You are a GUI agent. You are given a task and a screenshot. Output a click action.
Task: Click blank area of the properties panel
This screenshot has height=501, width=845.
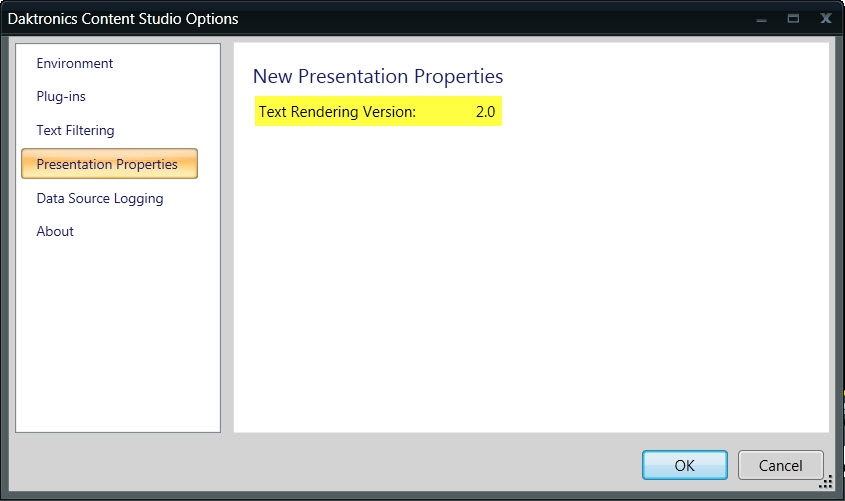pos(530,290)
